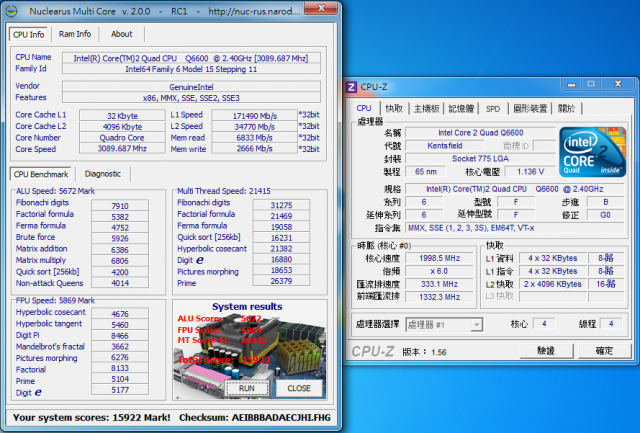640x433 pixels.
Task: Click Multi Thread Fibonachi digits value 31275
Action: [x=281, y=205]
